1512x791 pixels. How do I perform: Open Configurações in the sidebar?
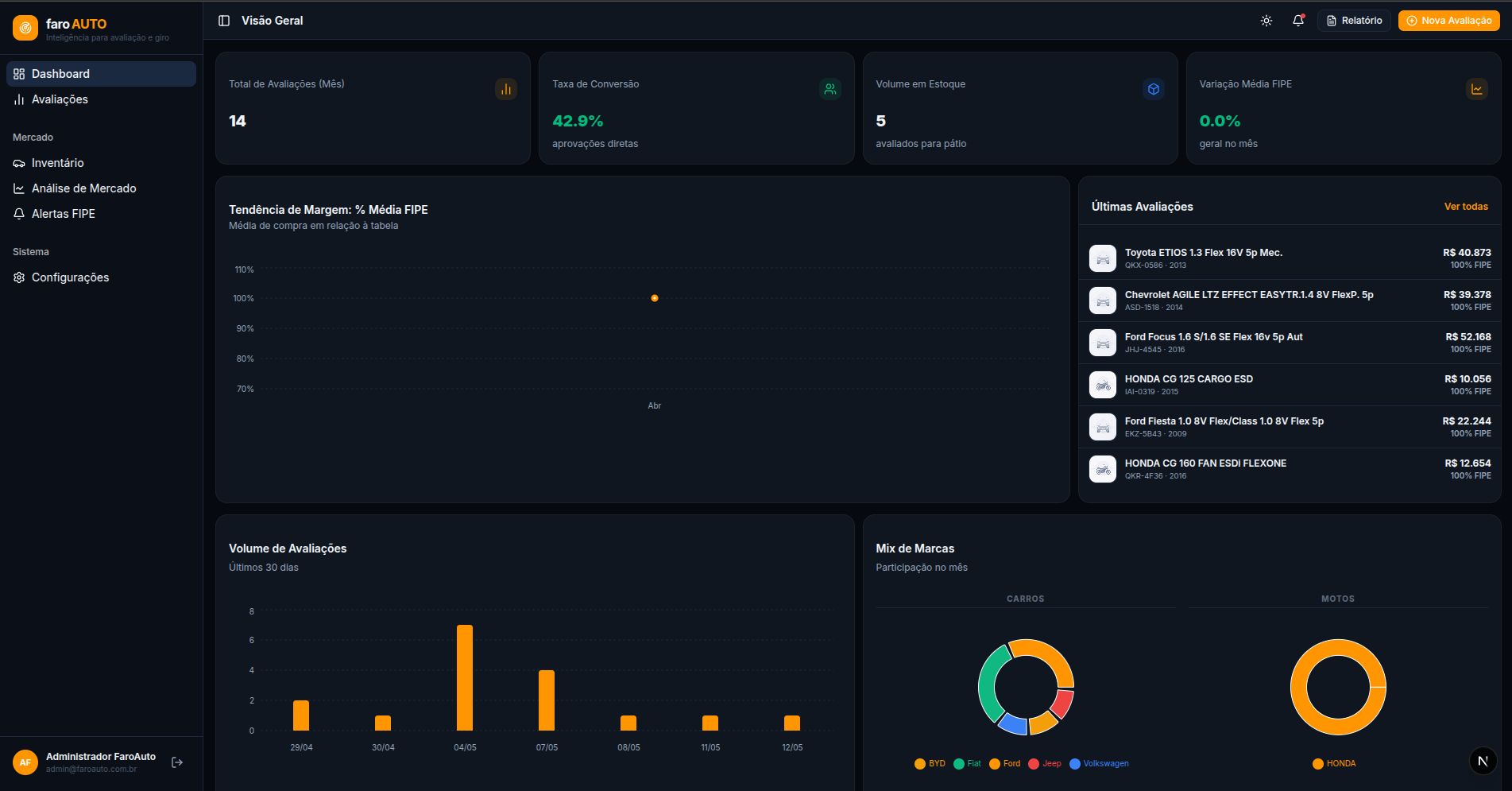pos(101,277)
